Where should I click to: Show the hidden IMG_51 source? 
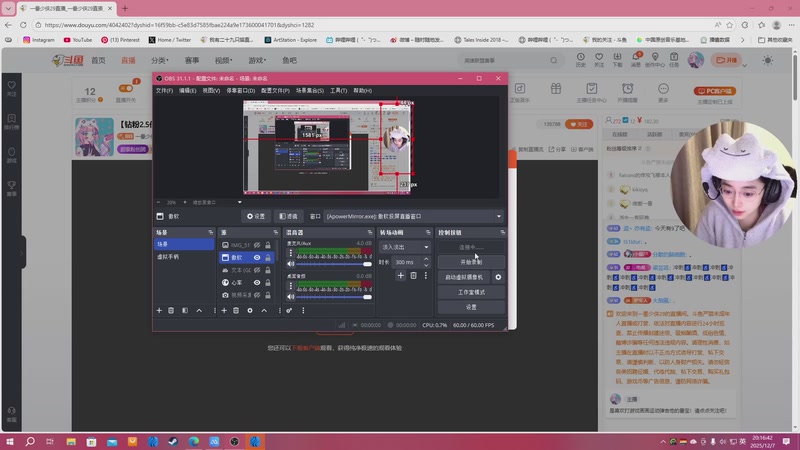click(x=257, y=245)
